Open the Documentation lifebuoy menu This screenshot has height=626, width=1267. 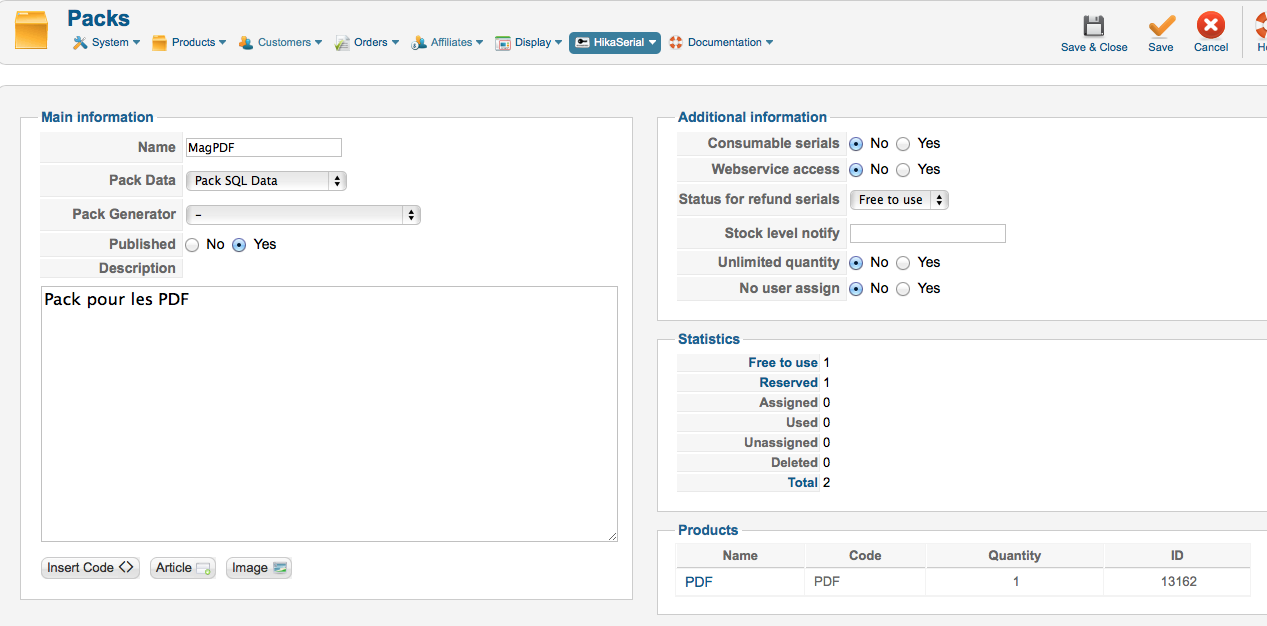[720, 43]
